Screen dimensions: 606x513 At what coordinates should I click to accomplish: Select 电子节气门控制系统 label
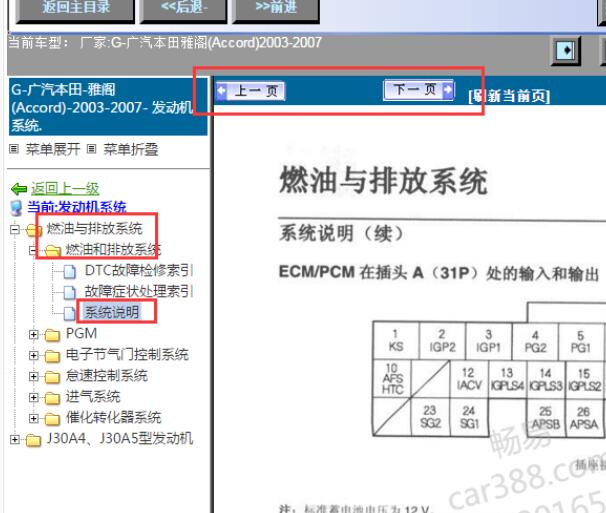point(127,354)
